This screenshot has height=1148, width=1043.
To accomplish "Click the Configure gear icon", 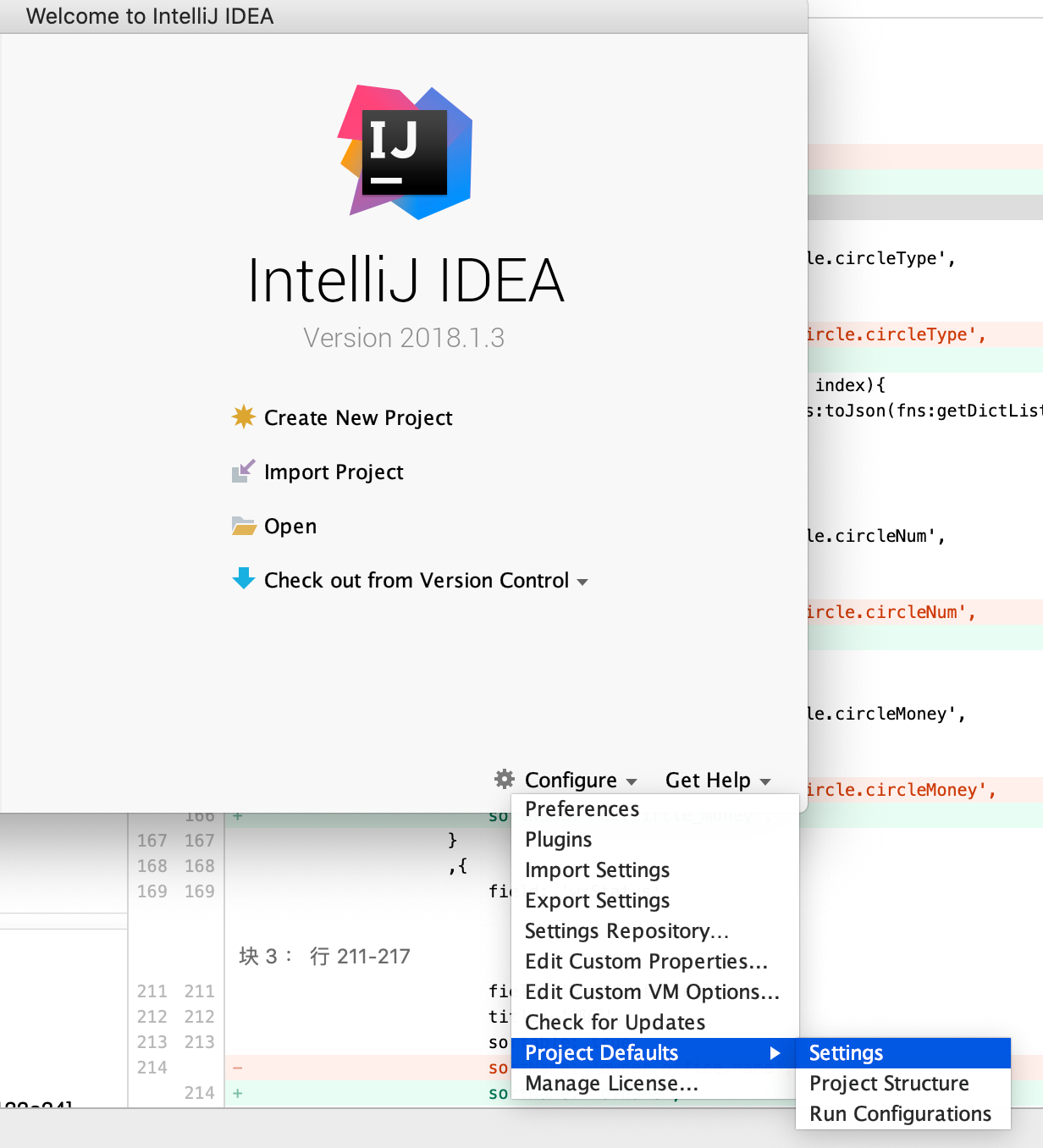I will click(505, 779).
